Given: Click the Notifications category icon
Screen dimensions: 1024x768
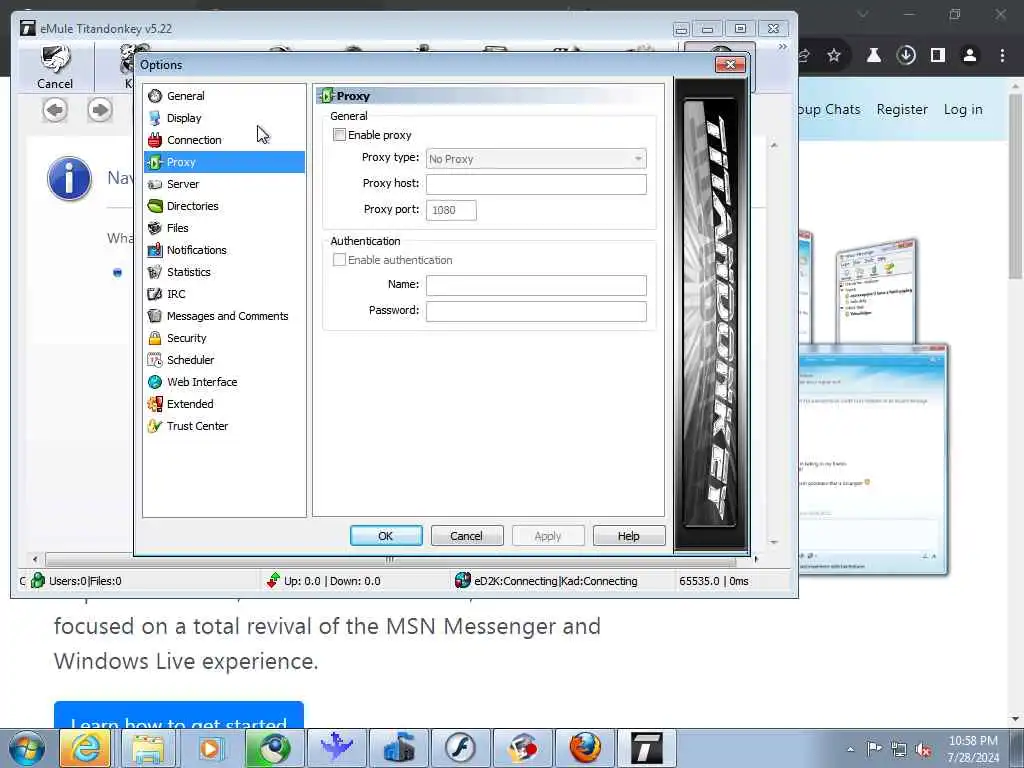Looking at the screenshot, I should 155,250.
